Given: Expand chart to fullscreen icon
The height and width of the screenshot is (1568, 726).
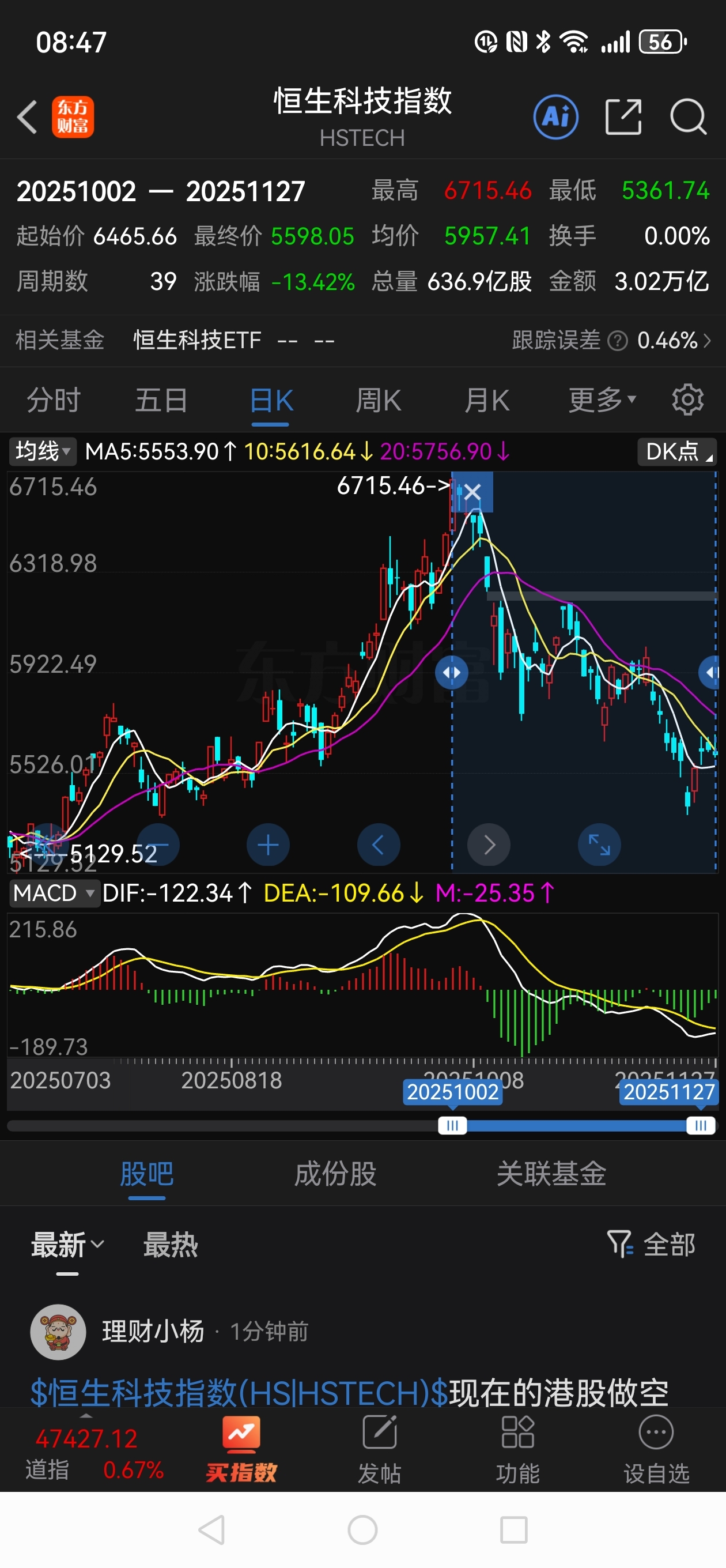Looking at the screenshot, I should 599,845.
